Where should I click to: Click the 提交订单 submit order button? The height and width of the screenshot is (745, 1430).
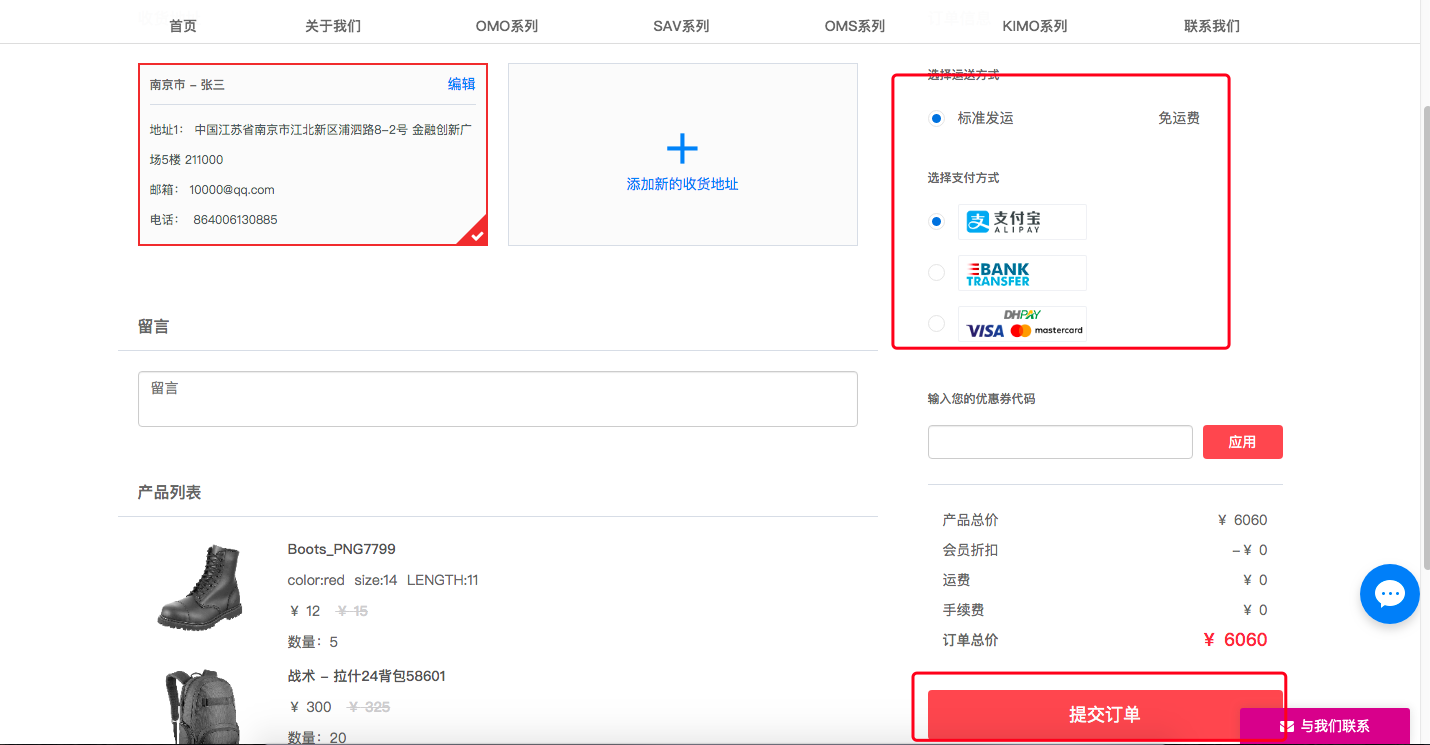tap(1104, 714)
